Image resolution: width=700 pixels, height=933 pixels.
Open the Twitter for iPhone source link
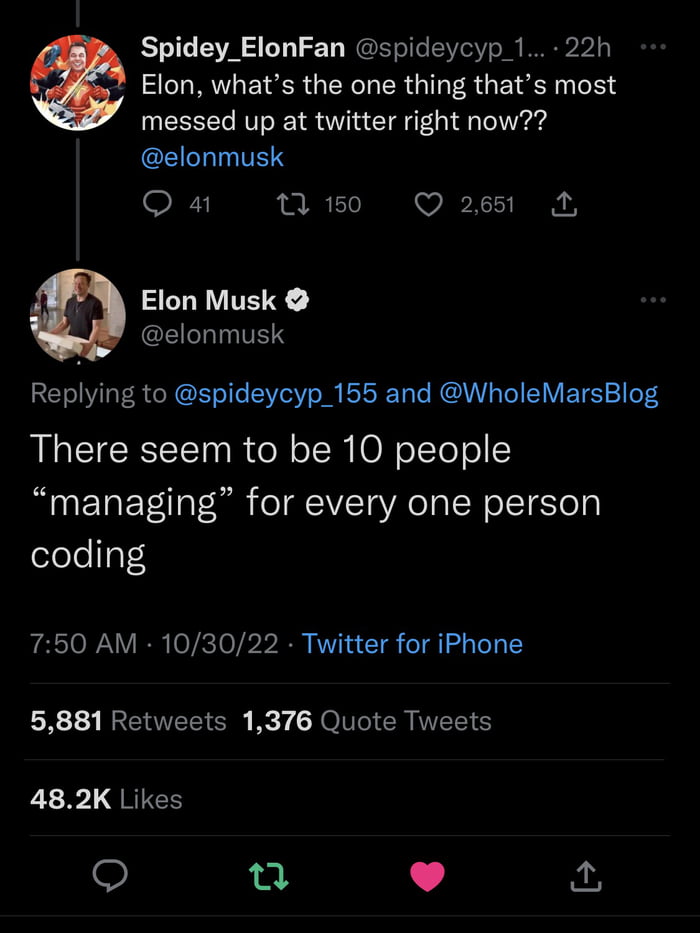pyautogui.click(x=412, y=643)
